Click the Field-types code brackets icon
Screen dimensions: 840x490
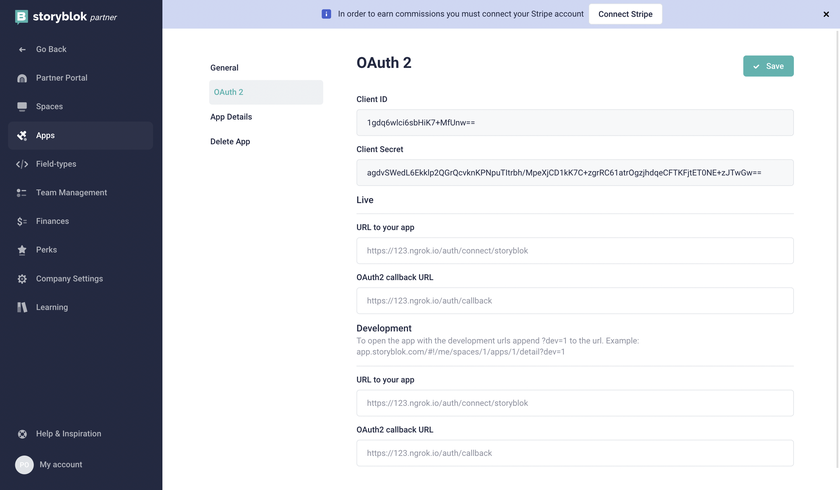pyautogui.click(x=22, y=164)
